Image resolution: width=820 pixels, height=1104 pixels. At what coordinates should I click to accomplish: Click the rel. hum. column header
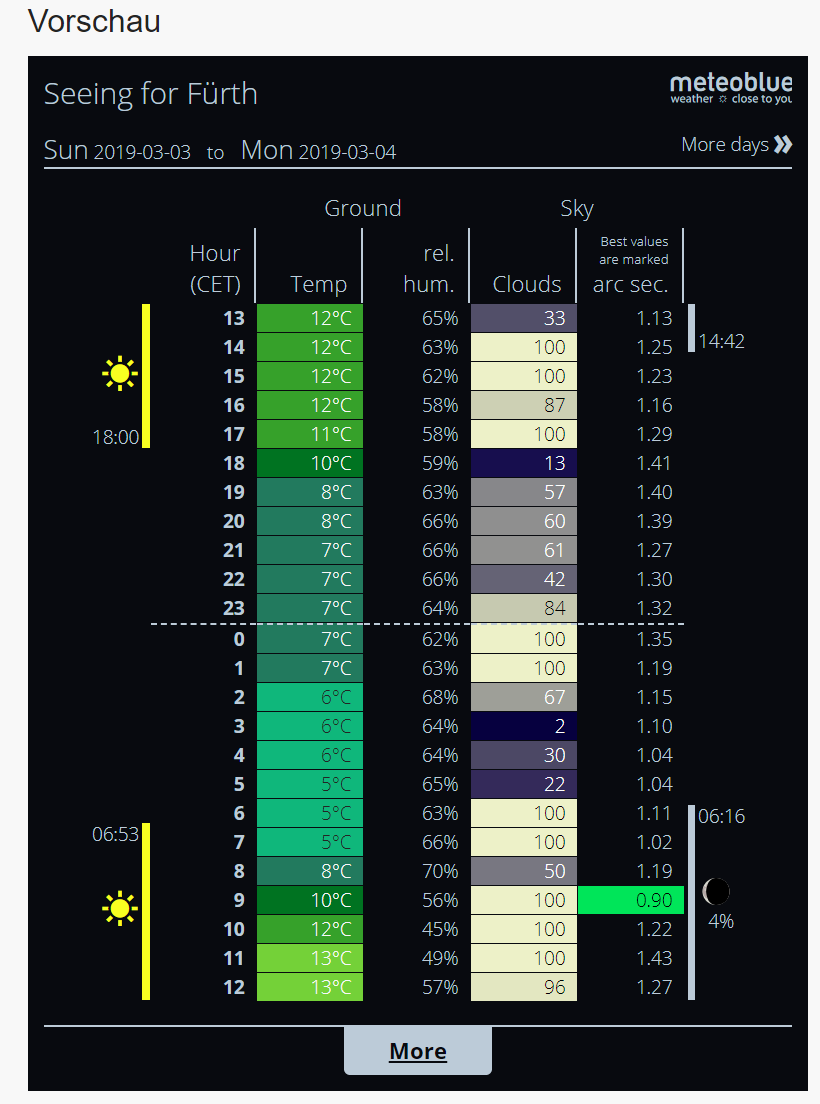point(430,270)
